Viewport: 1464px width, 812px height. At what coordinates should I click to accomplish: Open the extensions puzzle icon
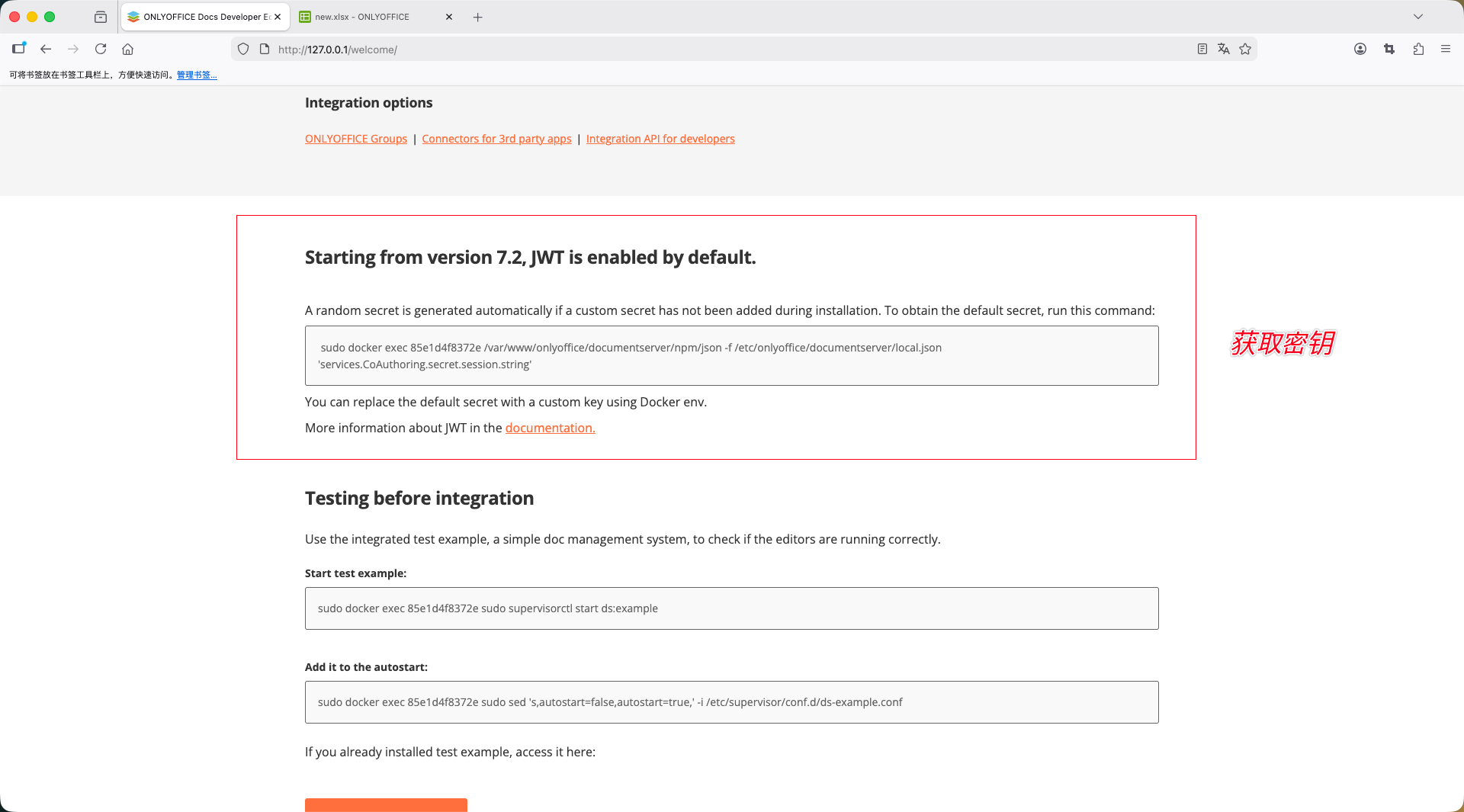pyautogui.click(x=1418, y=49)
